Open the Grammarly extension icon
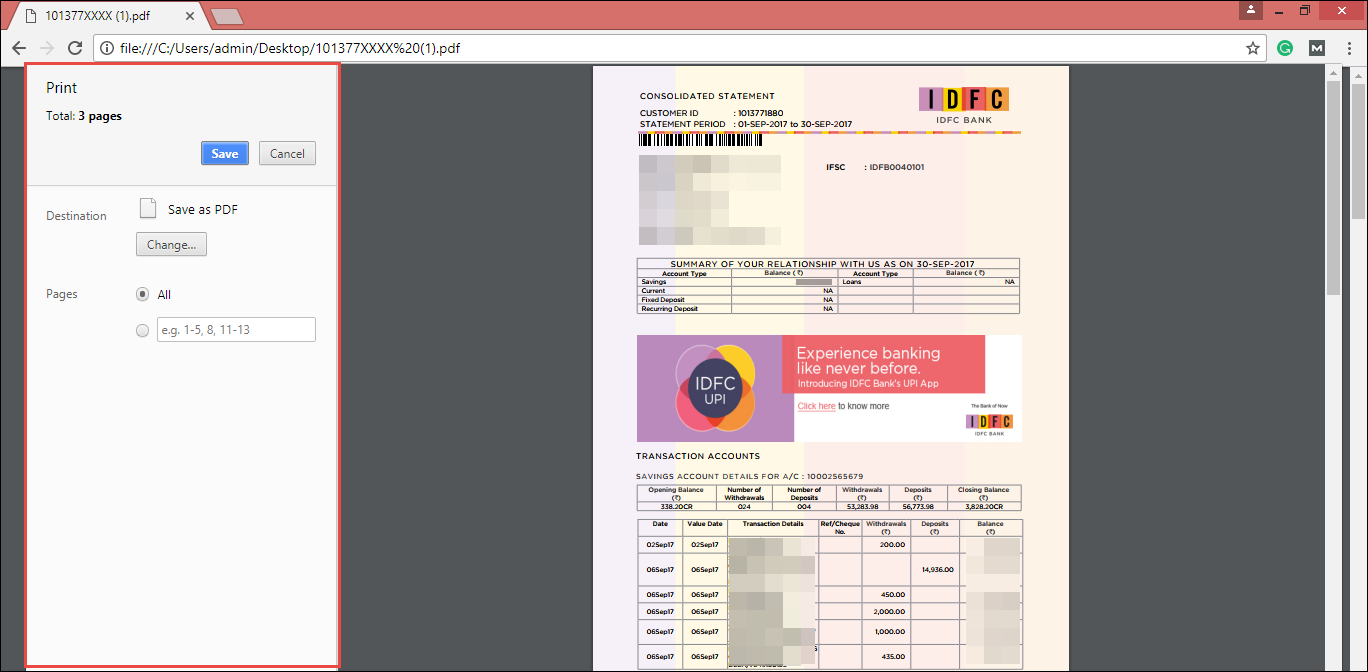 point(1286,48)
